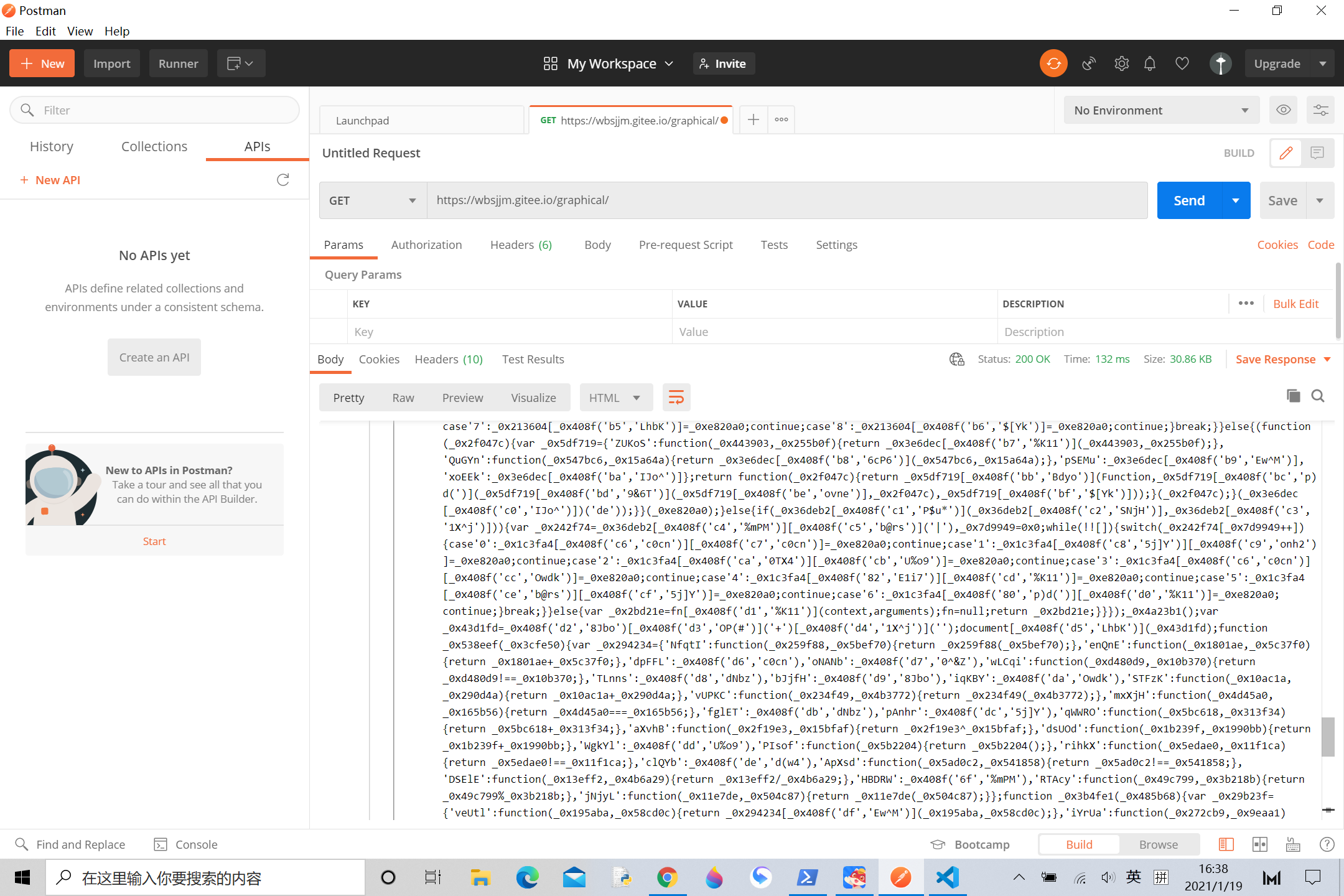
Task: Click the request URL field
Action: point(787,200)
